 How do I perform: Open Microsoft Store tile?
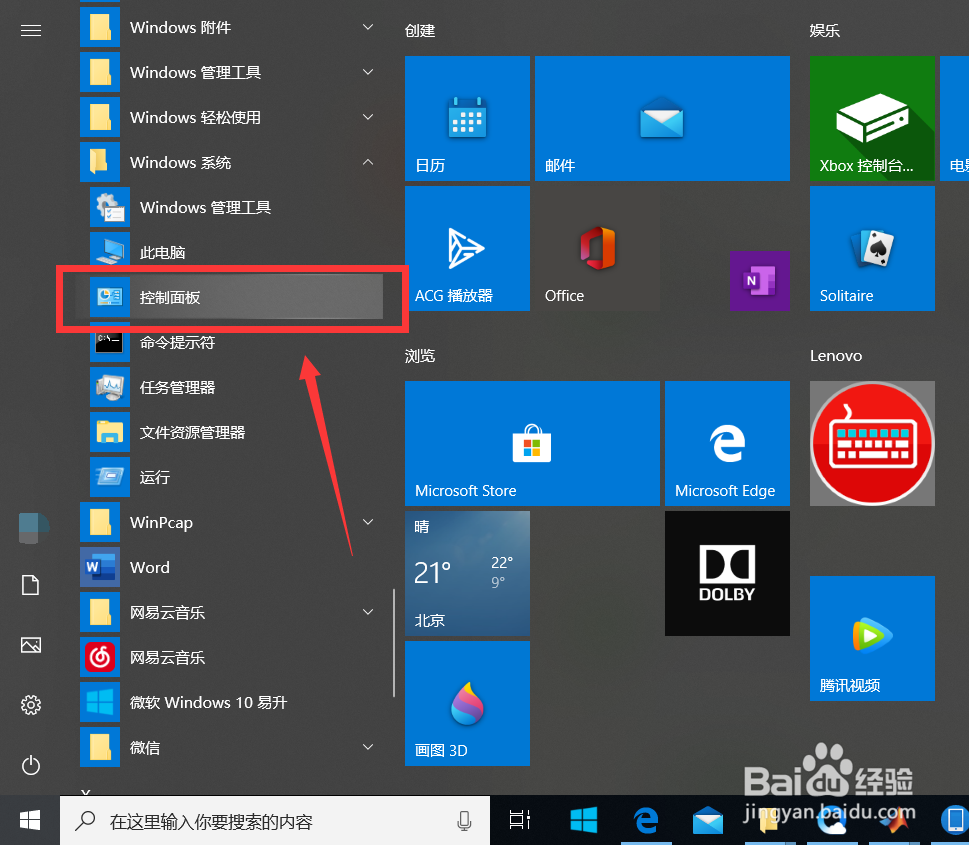532,443
